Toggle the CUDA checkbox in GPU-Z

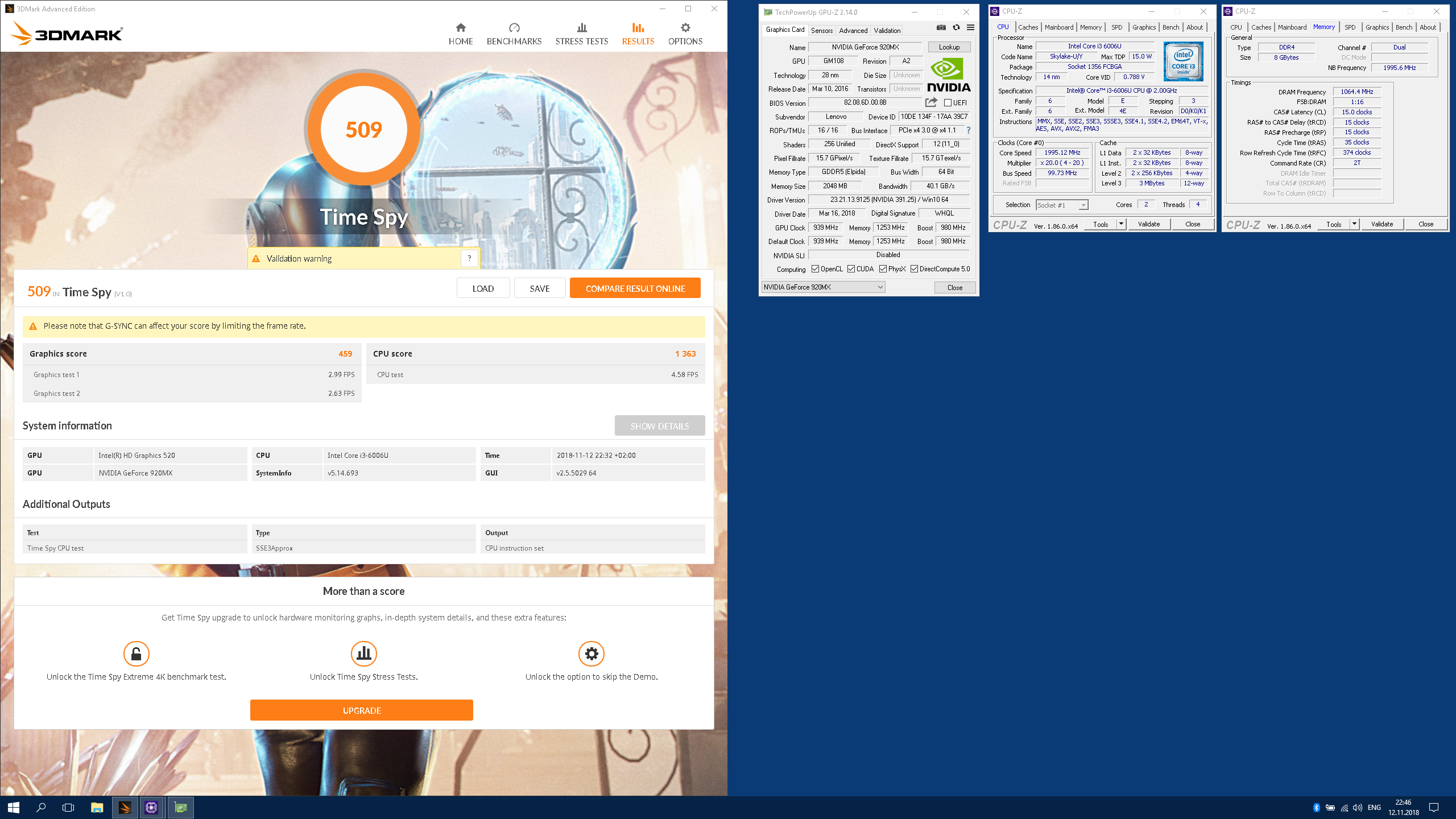pyautogui.click(x=851, y=269)
